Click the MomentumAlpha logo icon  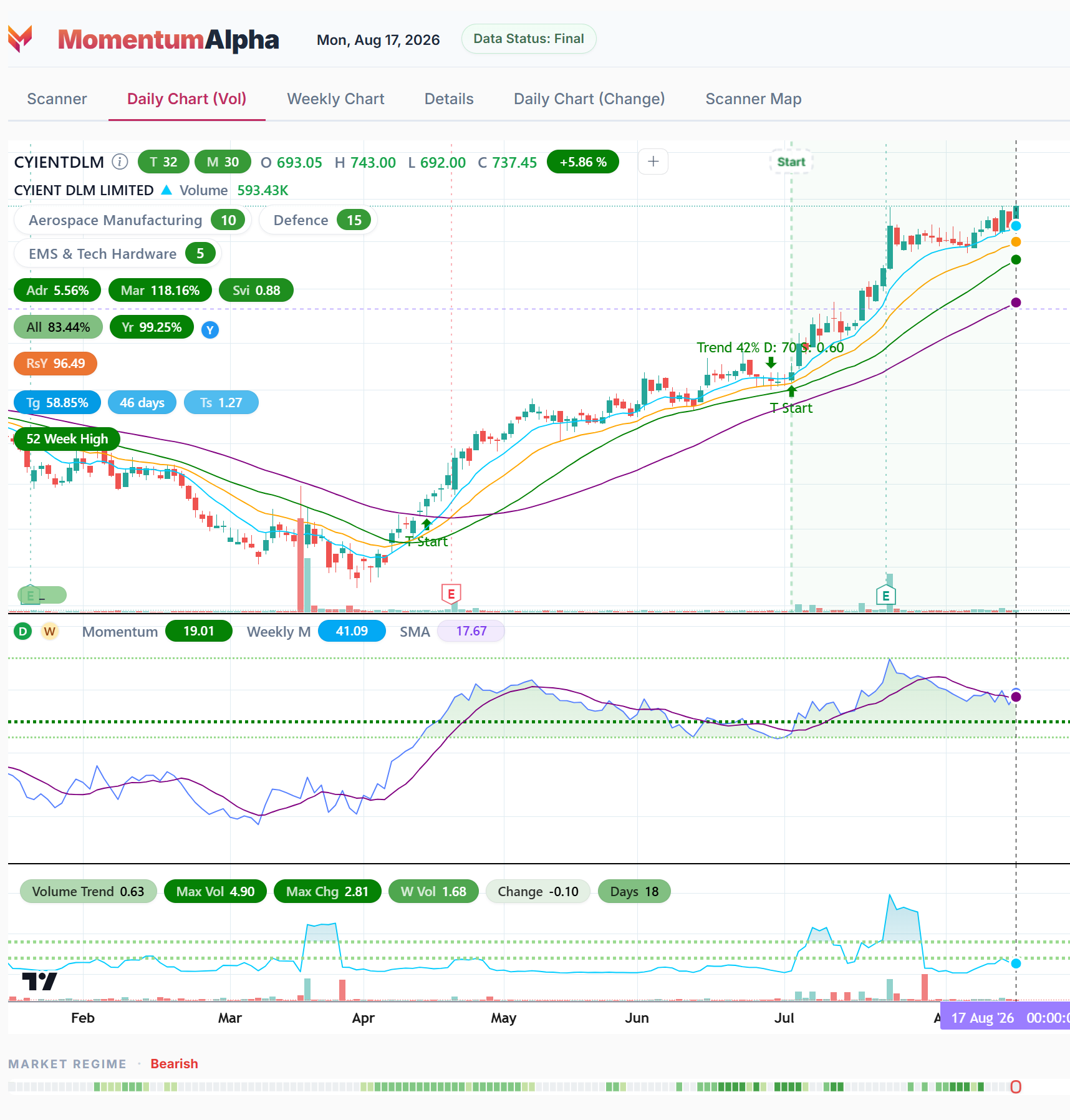(20, 39)
